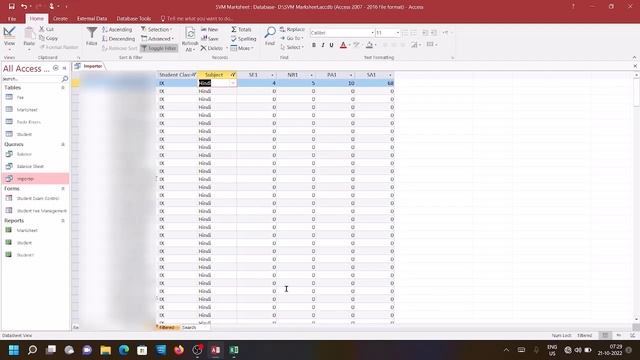This screenshot has width=640, height=360.
Task: Create a New record
Action: 209,29
